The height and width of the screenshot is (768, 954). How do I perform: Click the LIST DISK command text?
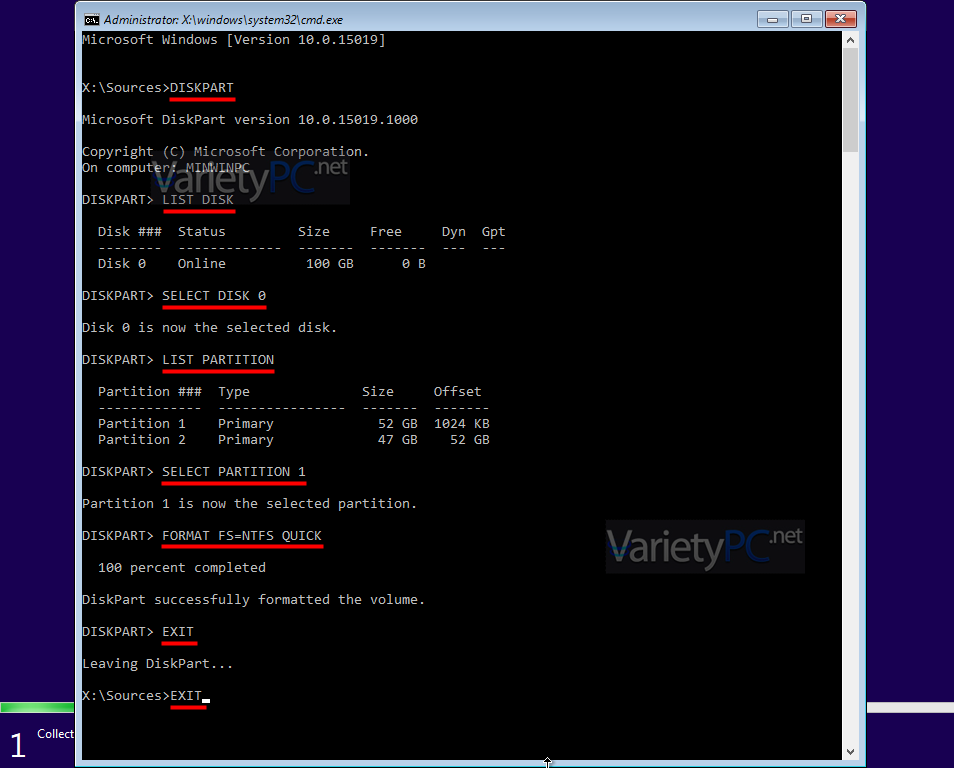point(198,200)
